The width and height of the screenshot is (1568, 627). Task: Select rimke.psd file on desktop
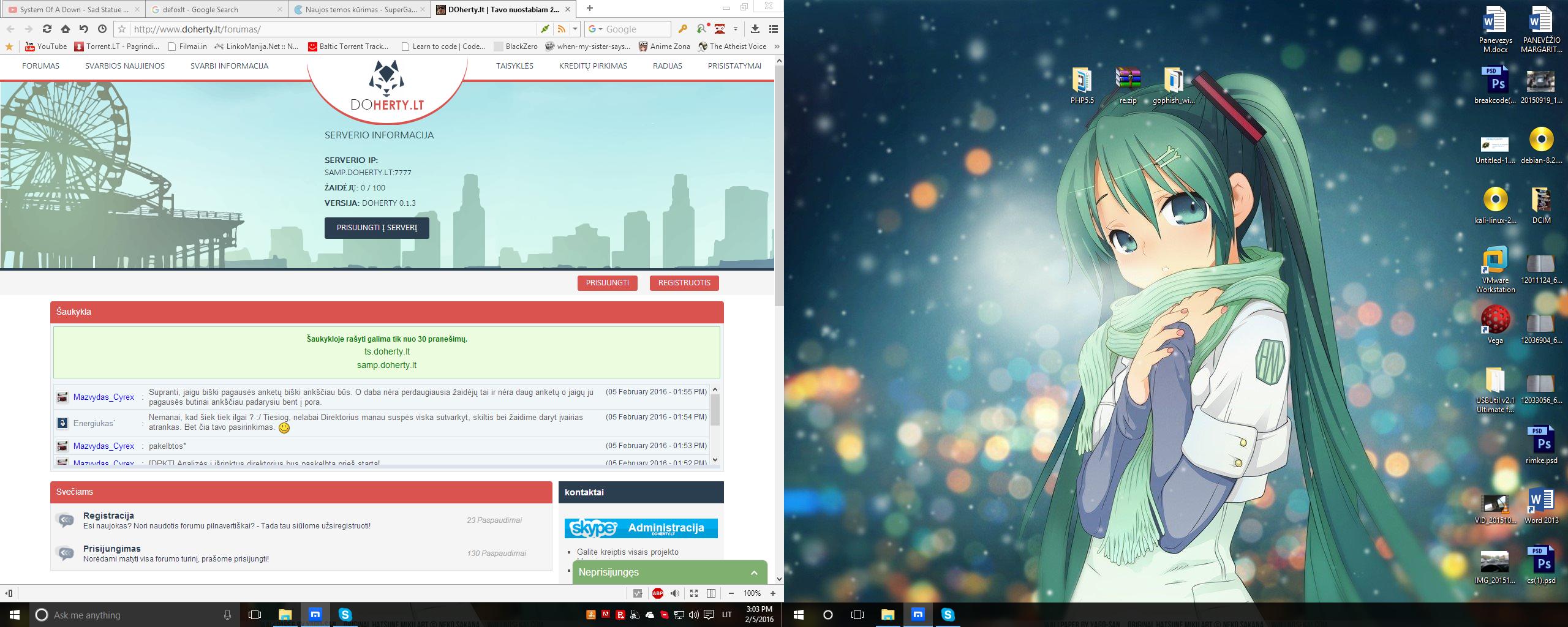click(x=1541, y=445)
